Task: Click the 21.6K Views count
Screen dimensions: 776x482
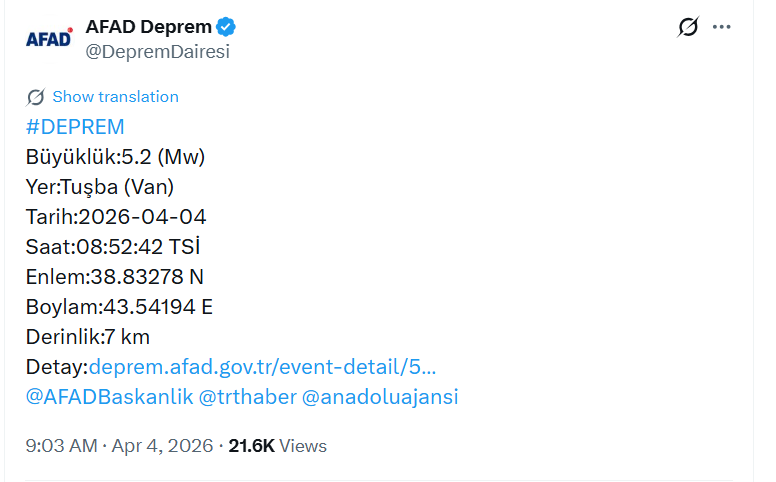Action: point(278,446)
